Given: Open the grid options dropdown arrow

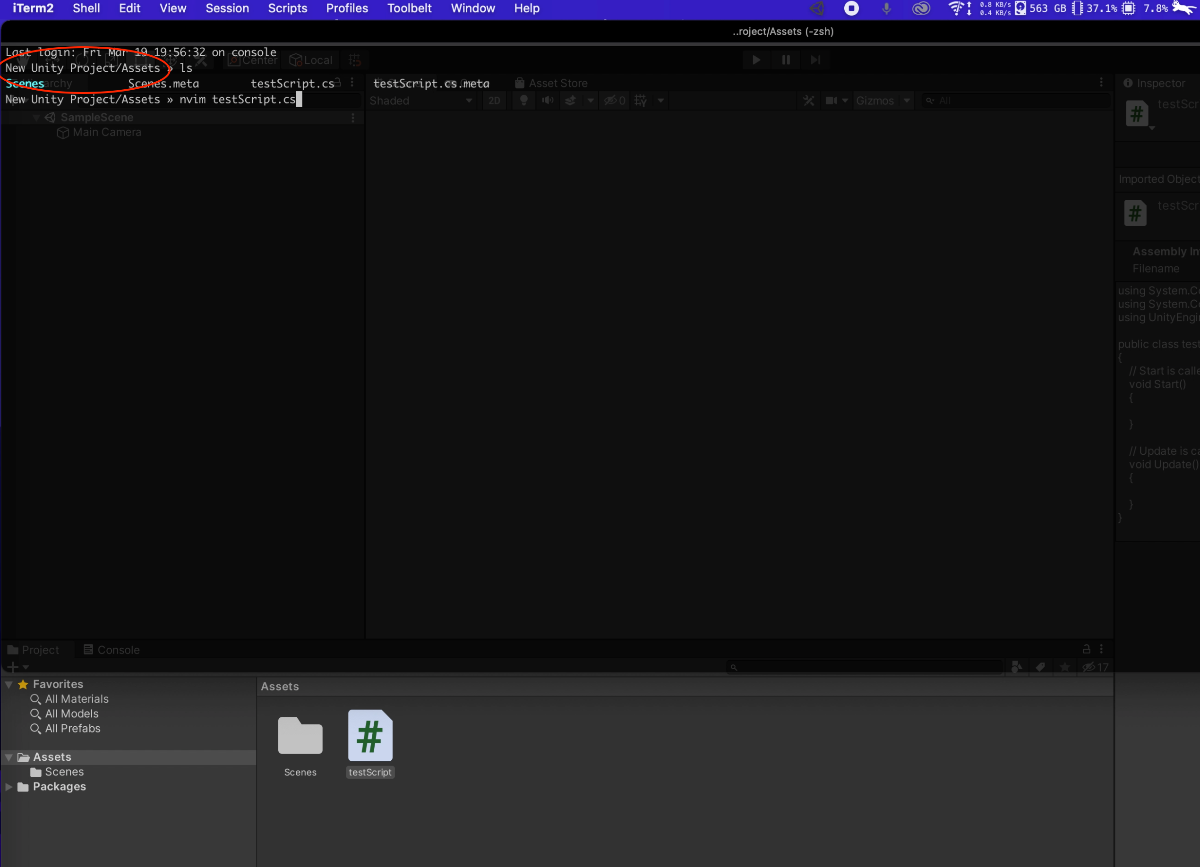Looking at the screenshot, I should 661,101.
